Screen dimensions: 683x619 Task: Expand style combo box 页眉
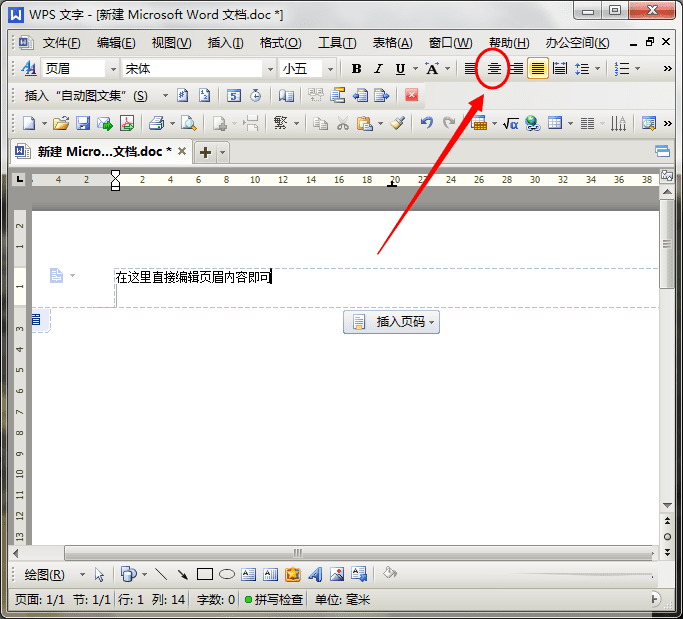[113, 69]
